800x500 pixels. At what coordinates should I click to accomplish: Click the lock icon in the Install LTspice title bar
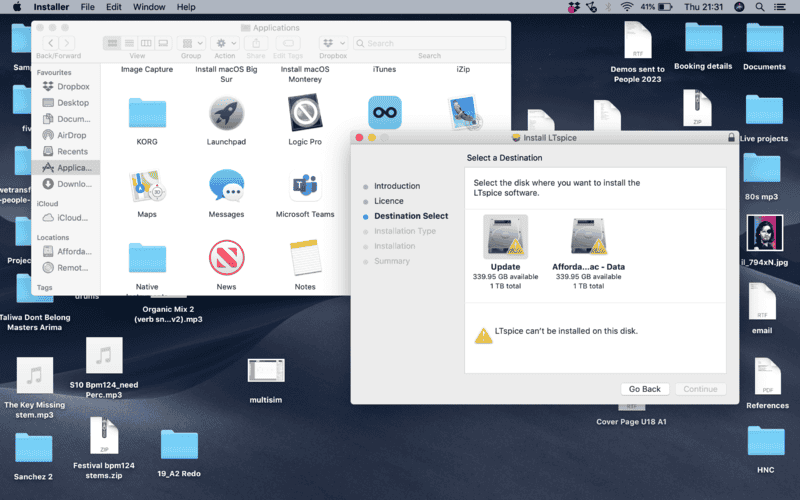coord(731,137)
